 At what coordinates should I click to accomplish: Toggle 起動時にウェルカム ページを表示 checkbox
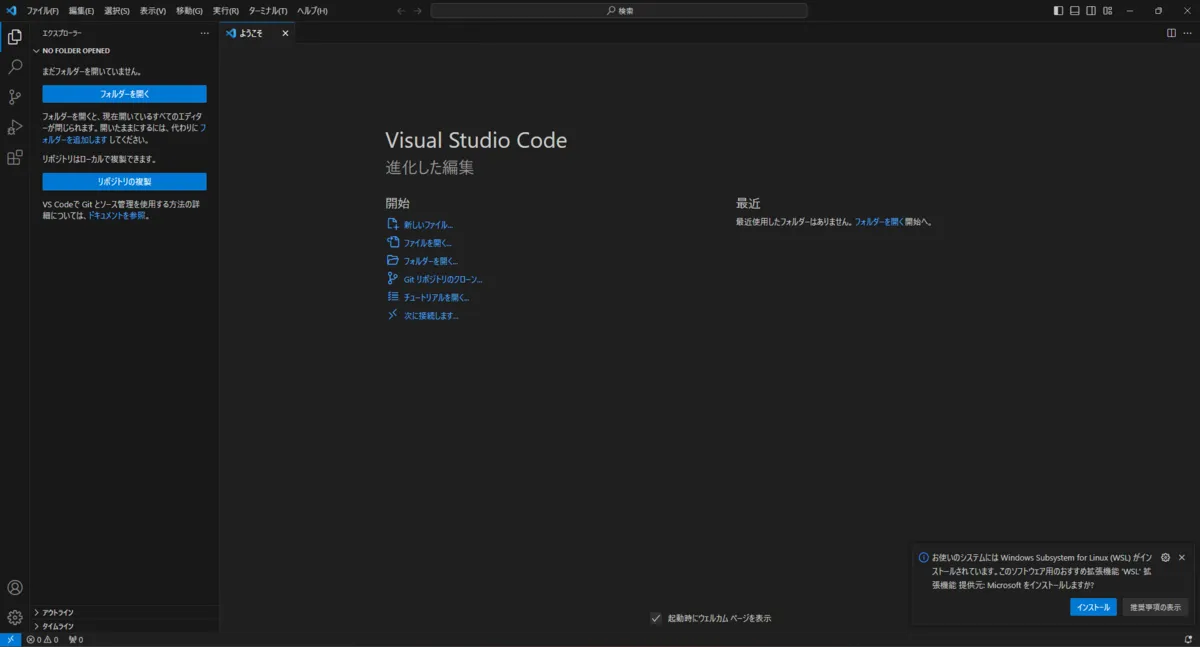click(x=656, y=618)
